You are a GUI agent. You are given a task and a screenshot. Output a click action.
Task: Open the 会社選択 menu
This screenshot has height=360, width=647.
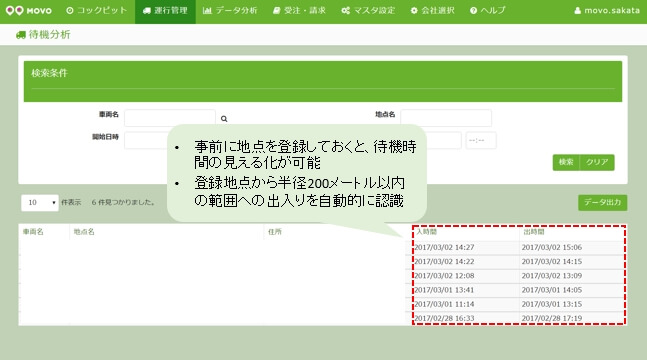click(x=432, y=10)
